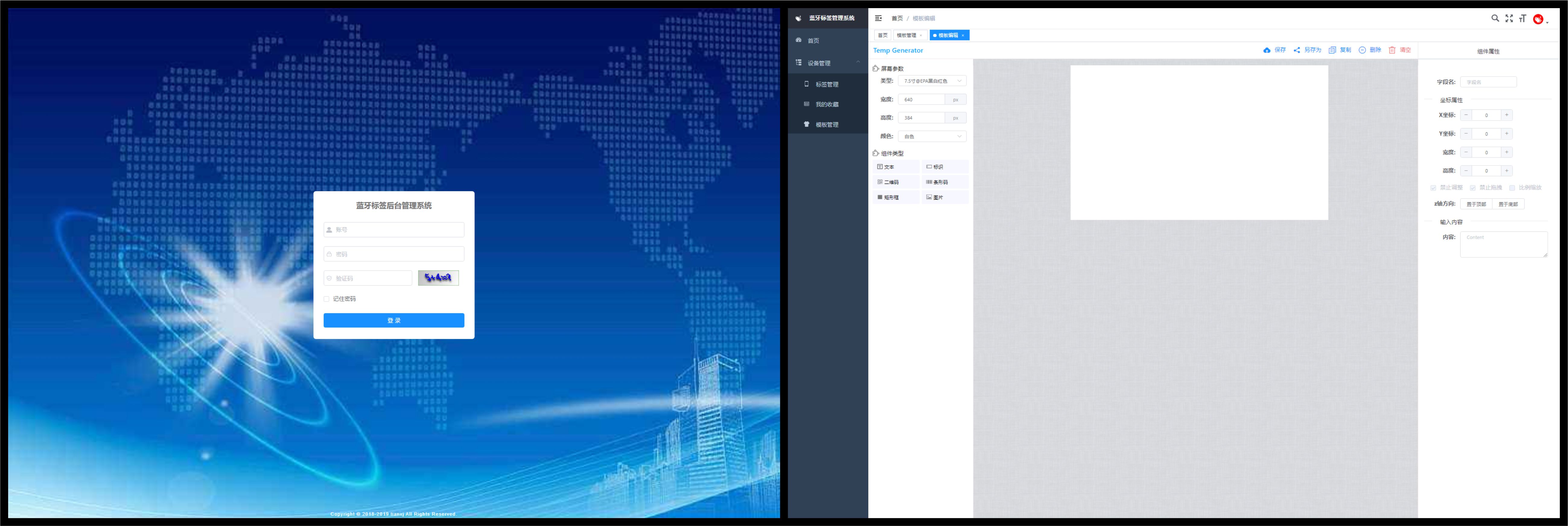Click the 登录 login button

[394, 320]
